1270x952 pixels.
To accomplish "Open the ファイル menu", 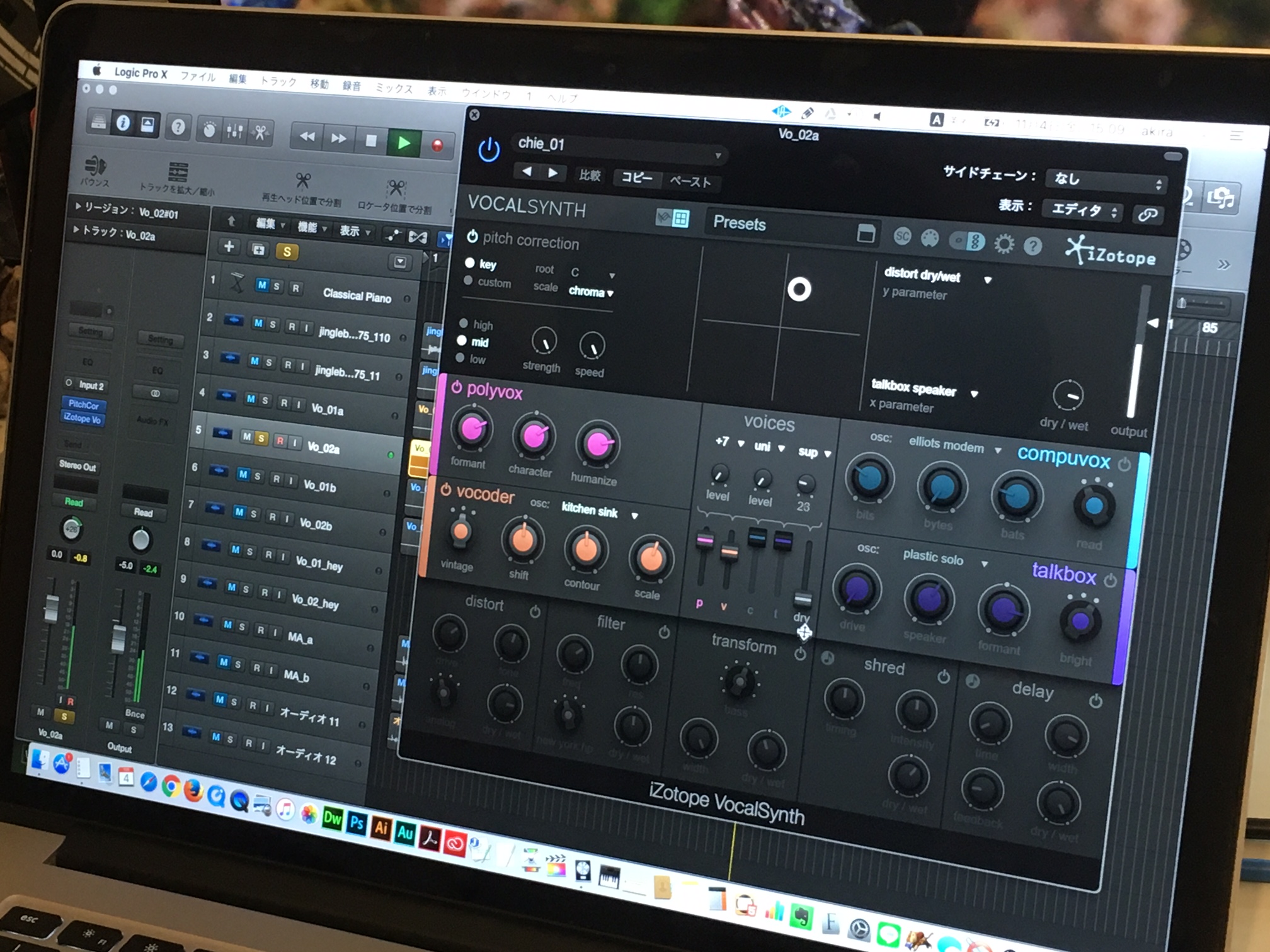I will tap(198, 77).
